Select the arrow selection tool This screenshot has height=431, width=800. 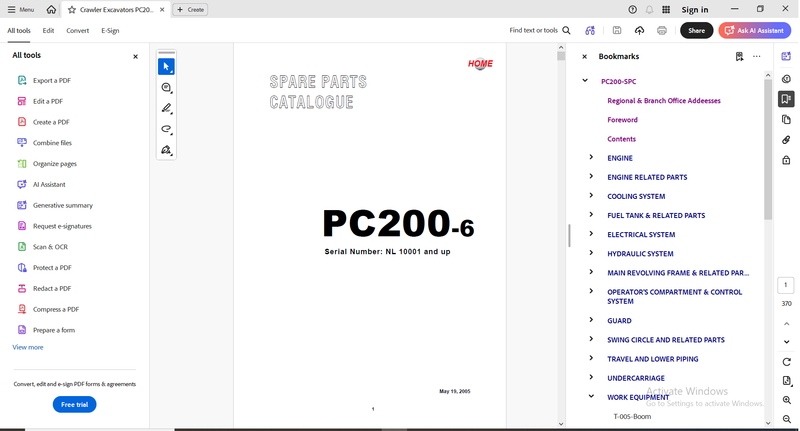(166, 67)
